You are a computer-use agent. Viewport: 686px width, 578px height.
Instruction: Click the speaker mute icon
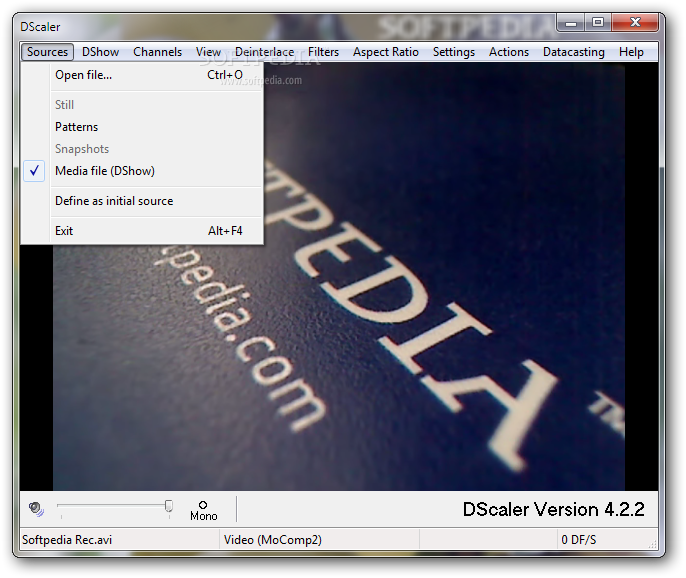[36, 509]
